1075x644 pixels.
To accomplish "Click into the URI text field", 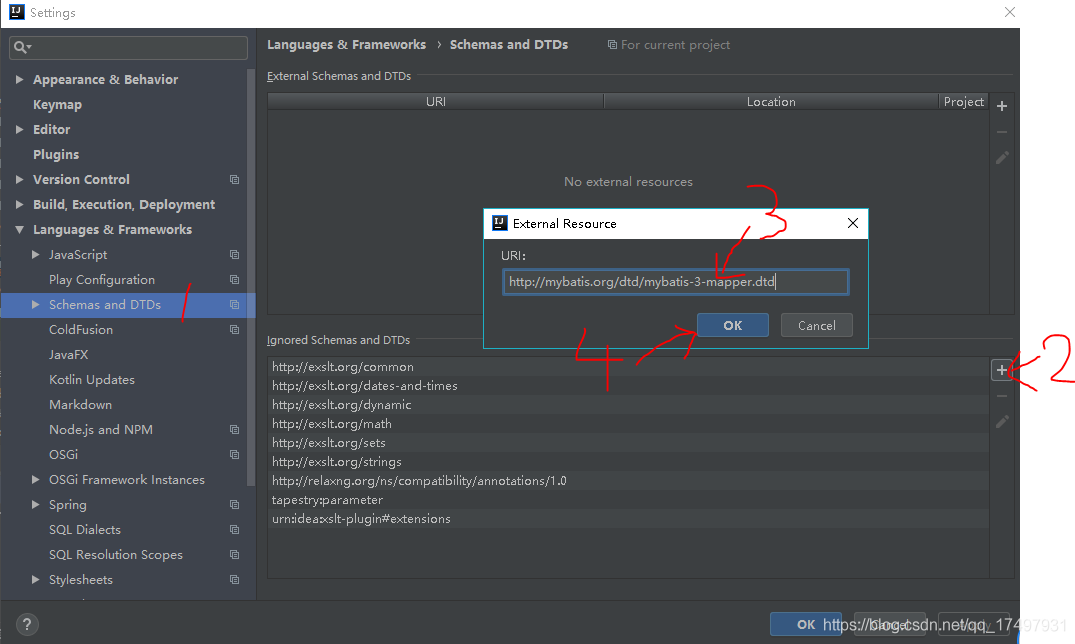I will pos(676,282).
